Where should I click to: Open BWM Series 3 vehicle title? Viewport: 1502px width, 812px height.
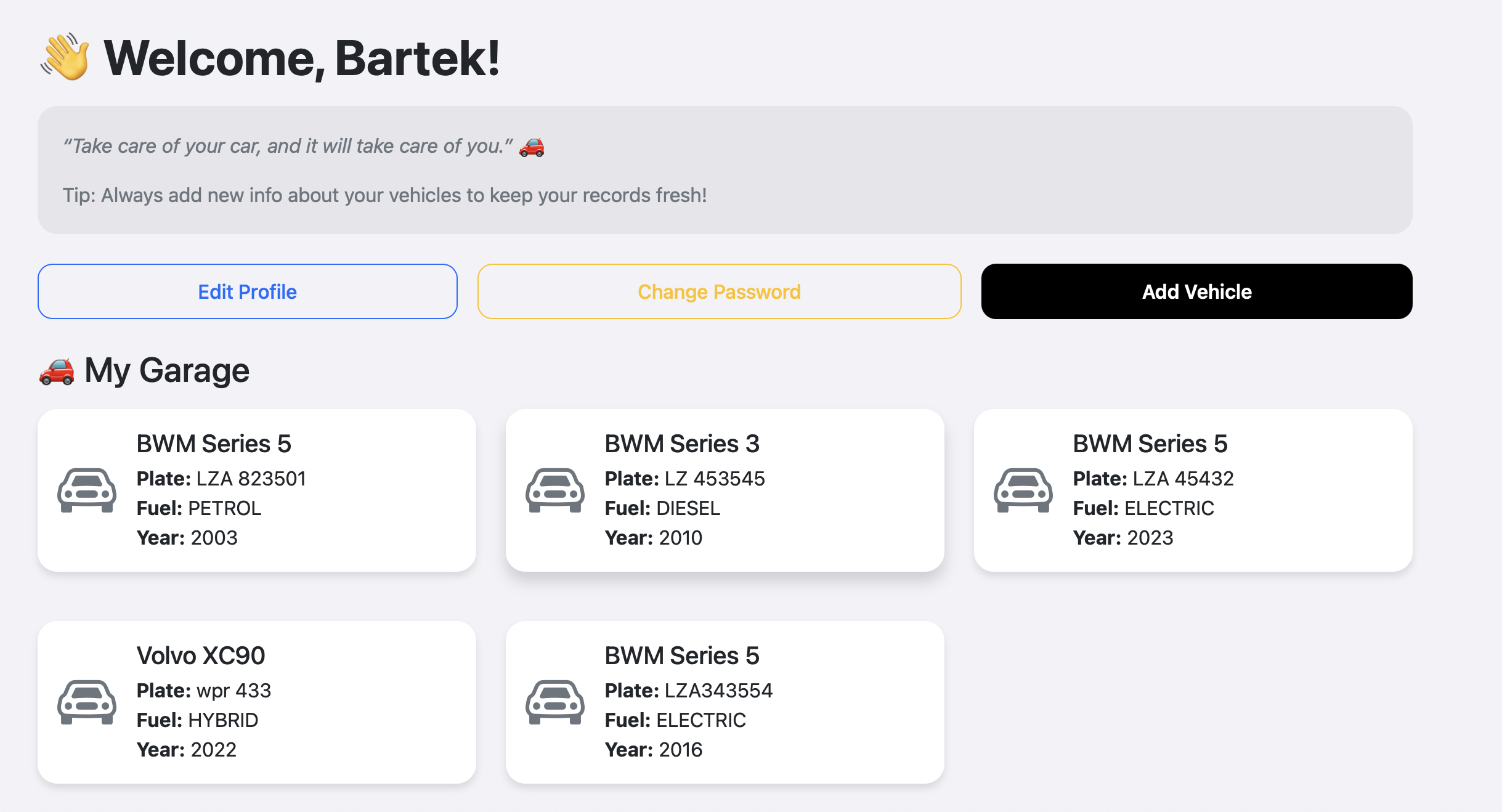(682, 444)
